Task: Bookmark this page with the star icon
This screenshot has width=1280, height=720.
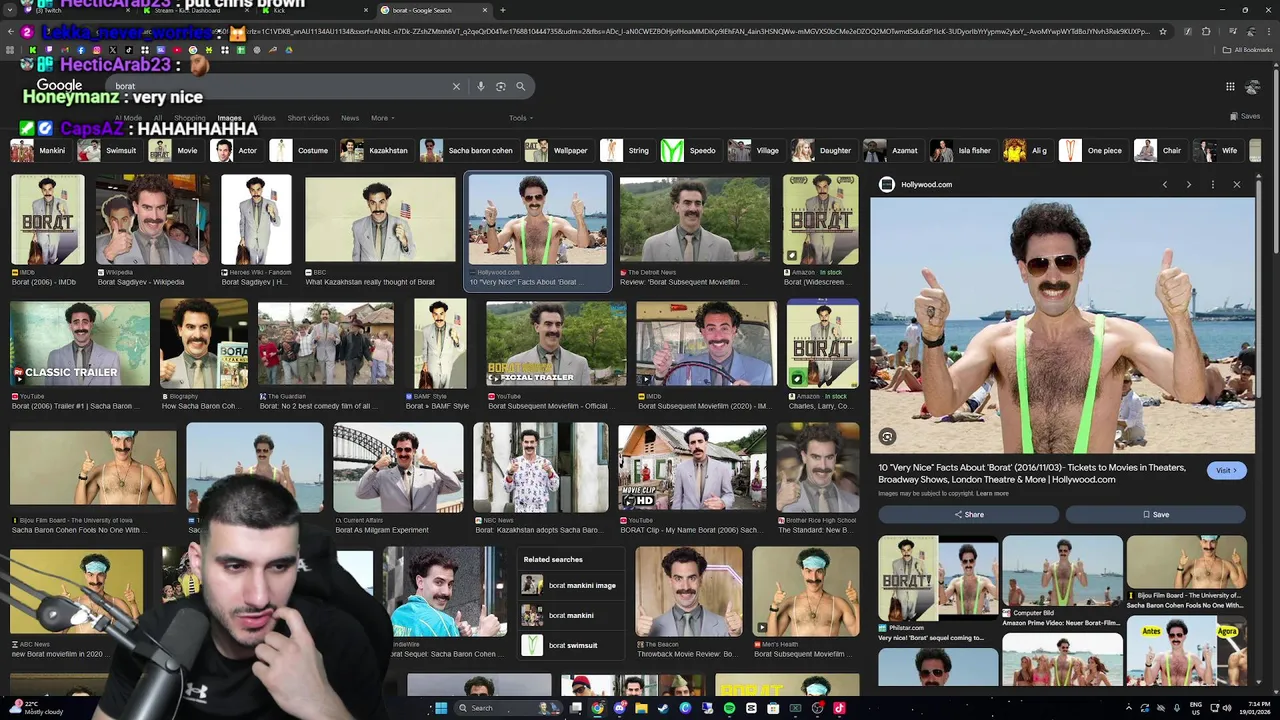Action: pos(1163,31)
